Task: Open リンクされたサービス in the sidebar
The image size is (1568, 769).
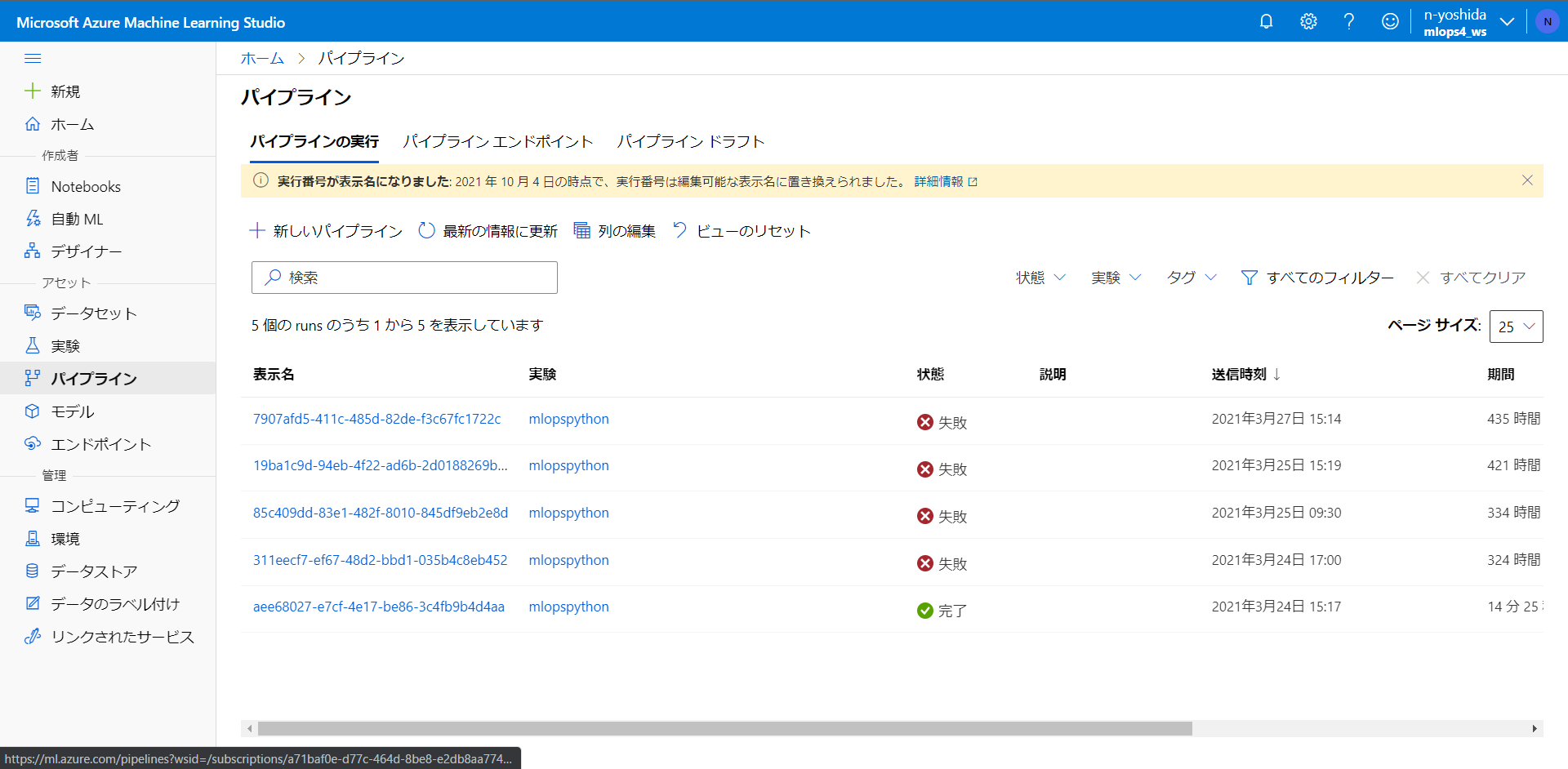Action: tap(109, 637)
